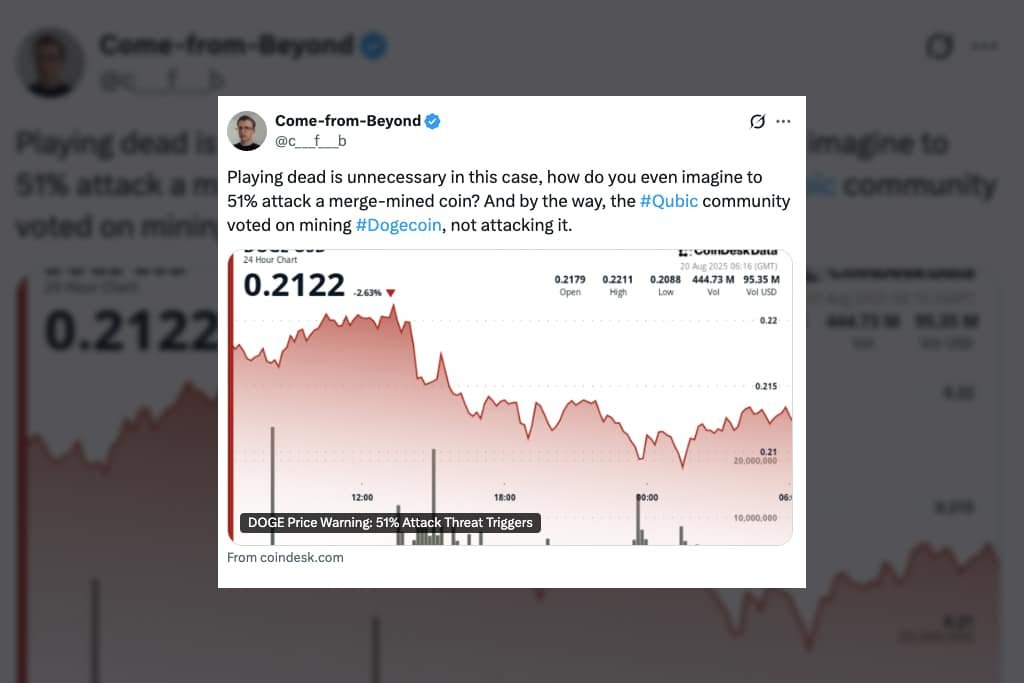
Task: Open the three-dot more menu on tweet
Action: 783,121
